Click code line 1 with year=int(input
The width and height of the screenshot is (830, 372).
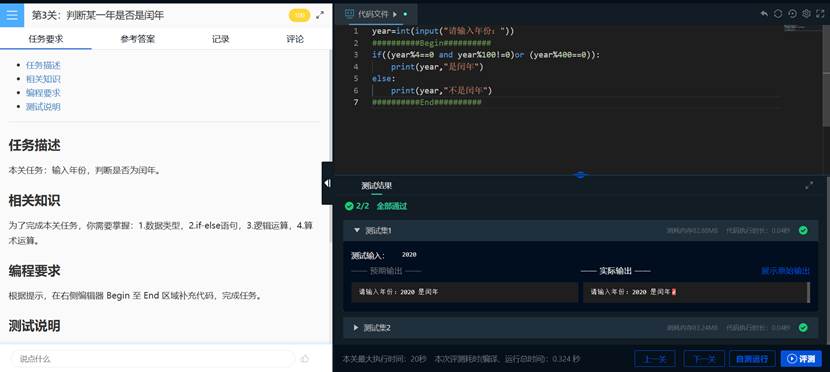pyautogui.click(x=443, y=31)
